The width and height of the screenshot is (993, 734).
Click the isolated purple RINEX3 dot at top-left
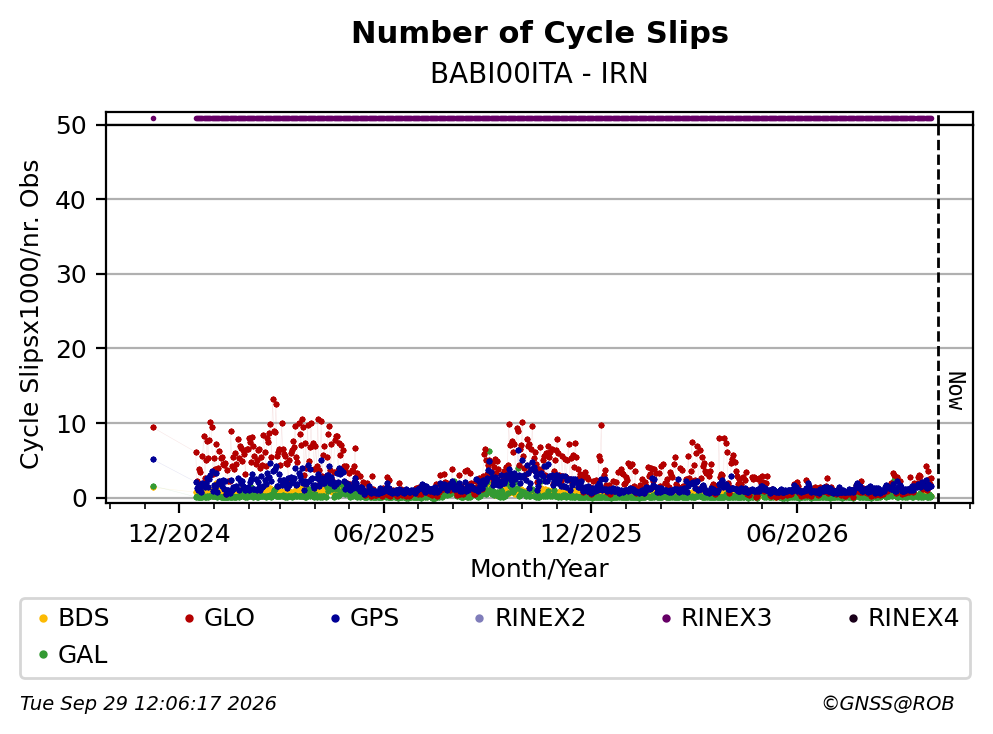pyautogui.click(x=153, y=118)
